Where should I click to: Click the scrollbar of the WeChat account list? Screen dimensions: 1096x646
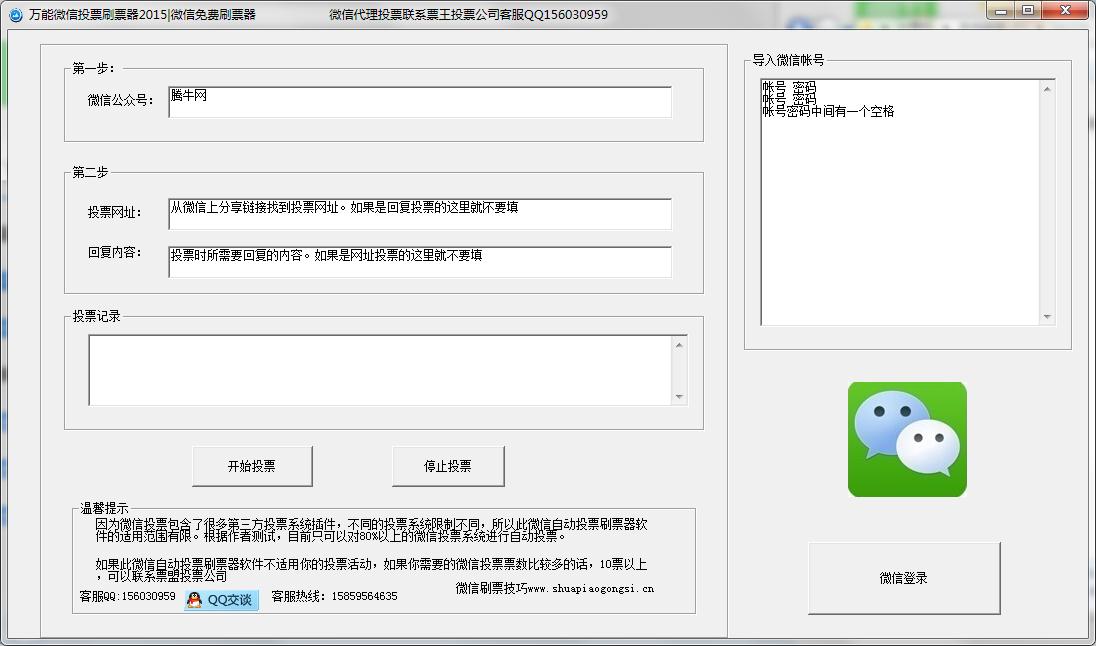[1048, 200]
